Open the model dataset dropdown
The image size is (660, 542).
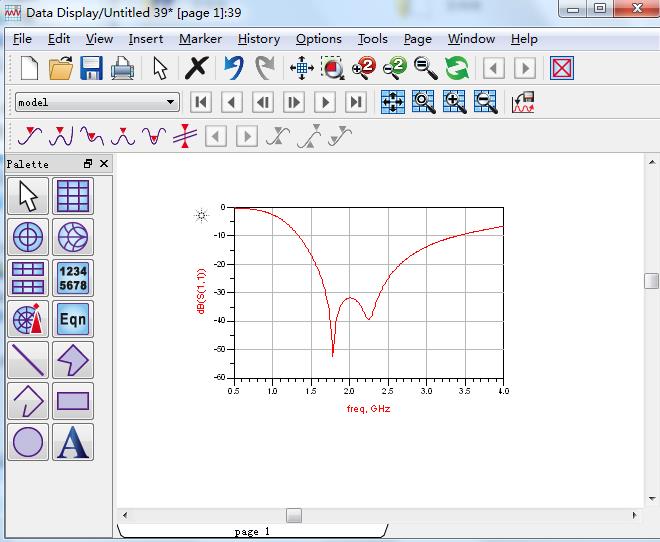(97, 102)
